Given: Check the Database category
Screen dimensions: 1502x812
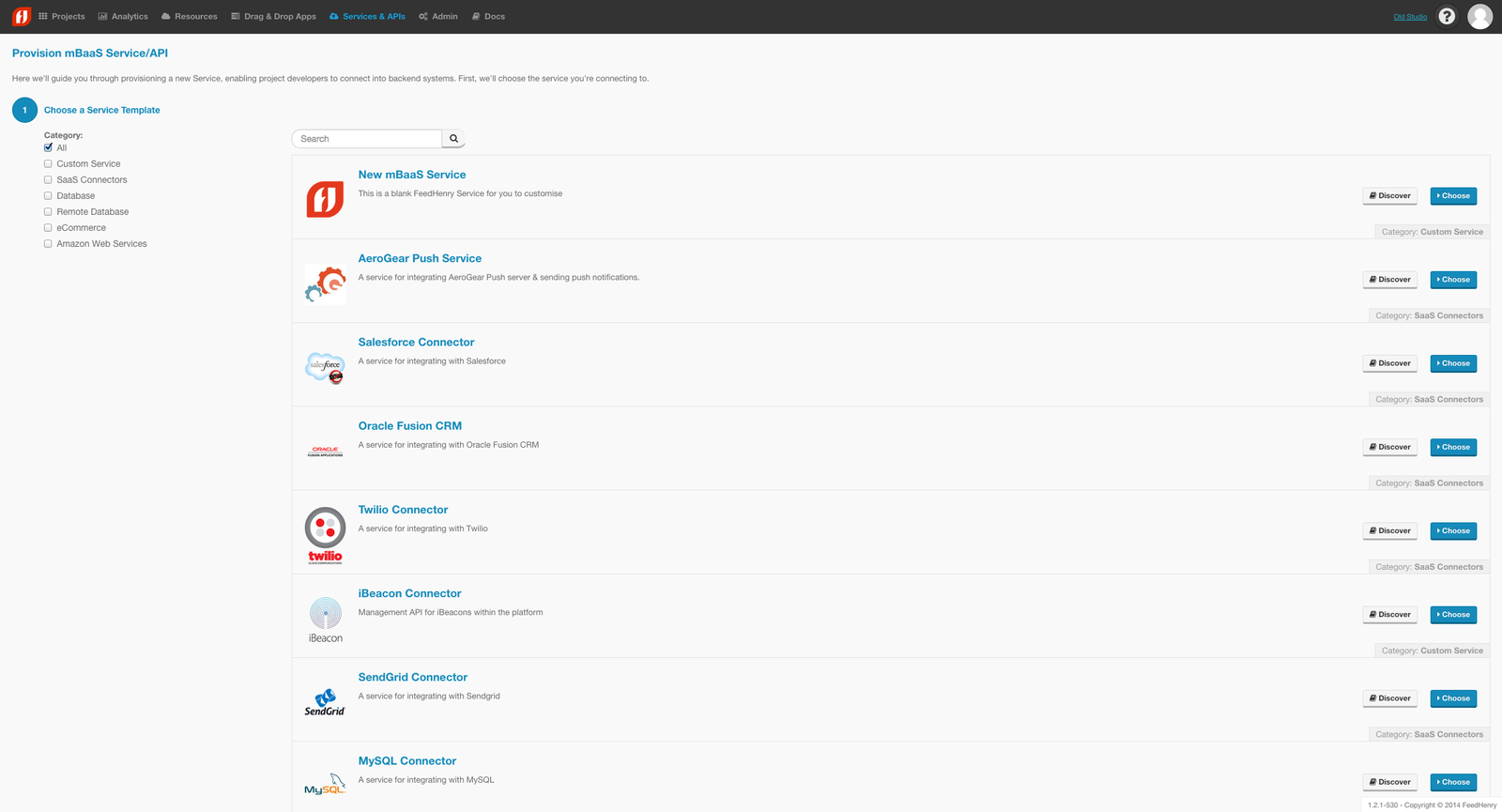Looking at the screenshot, I should pos(48,195).
